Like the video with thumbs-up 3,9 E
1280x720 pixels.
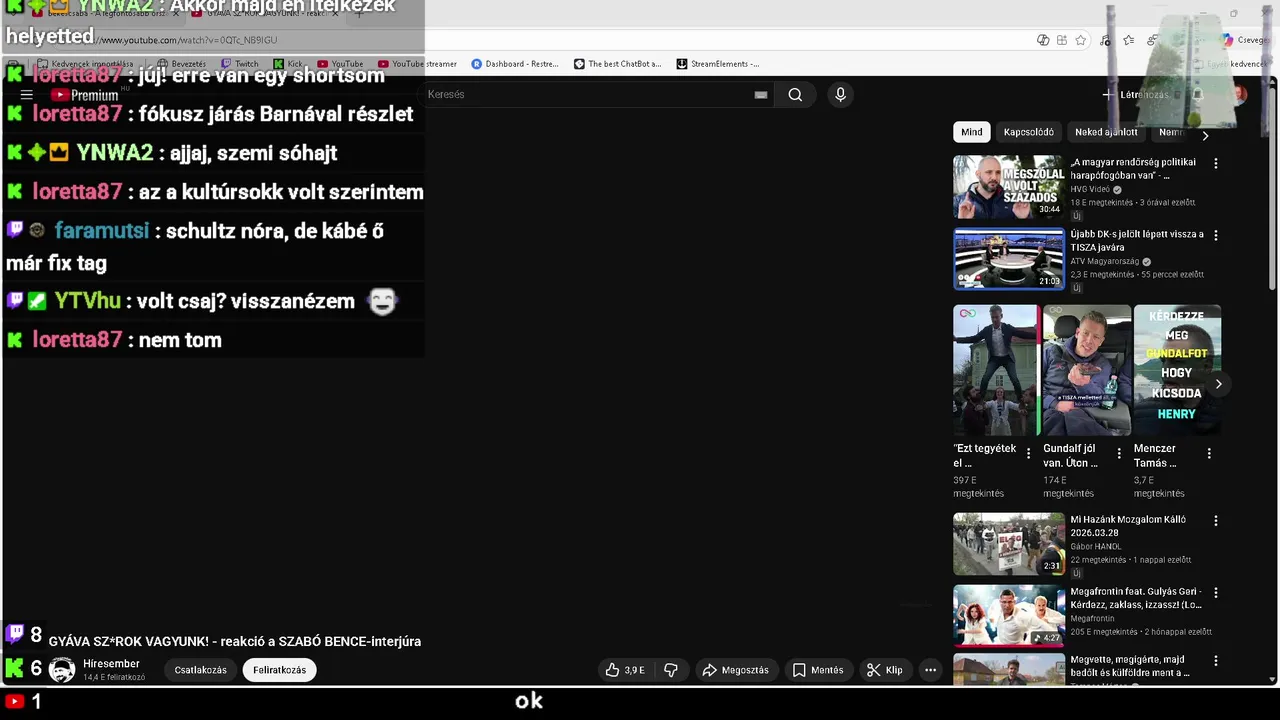tap(625, 670)
